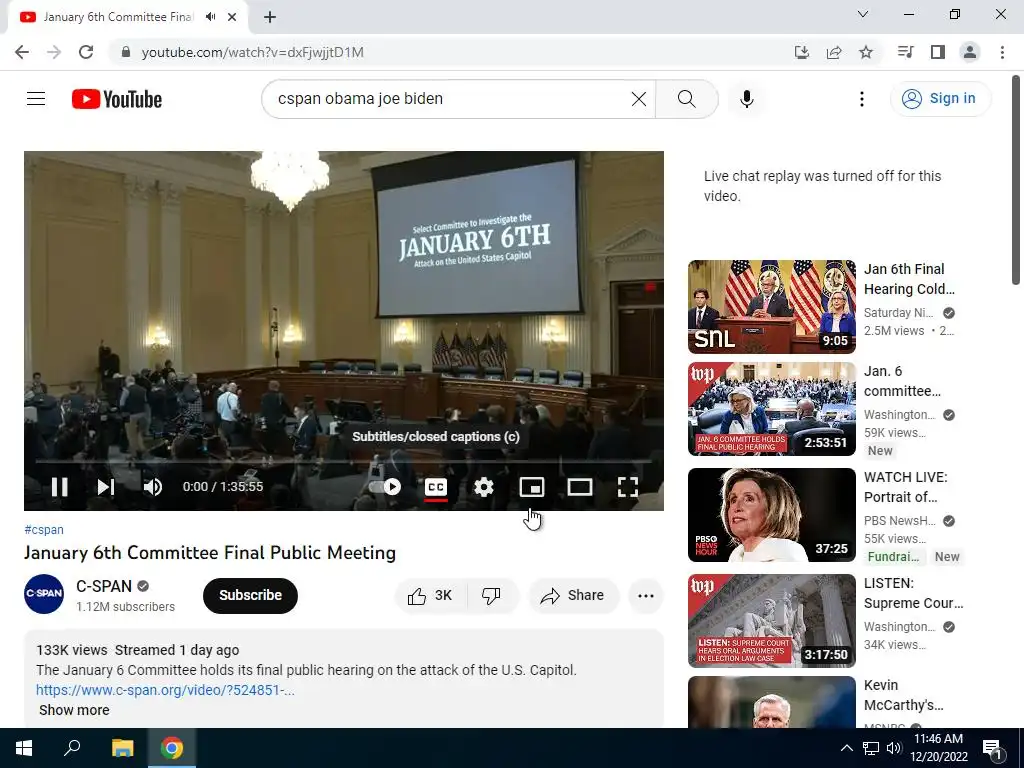Clear the search query text
This screenshot has width=1024, height=768.
pyautogui.click(x=639, y=99)
